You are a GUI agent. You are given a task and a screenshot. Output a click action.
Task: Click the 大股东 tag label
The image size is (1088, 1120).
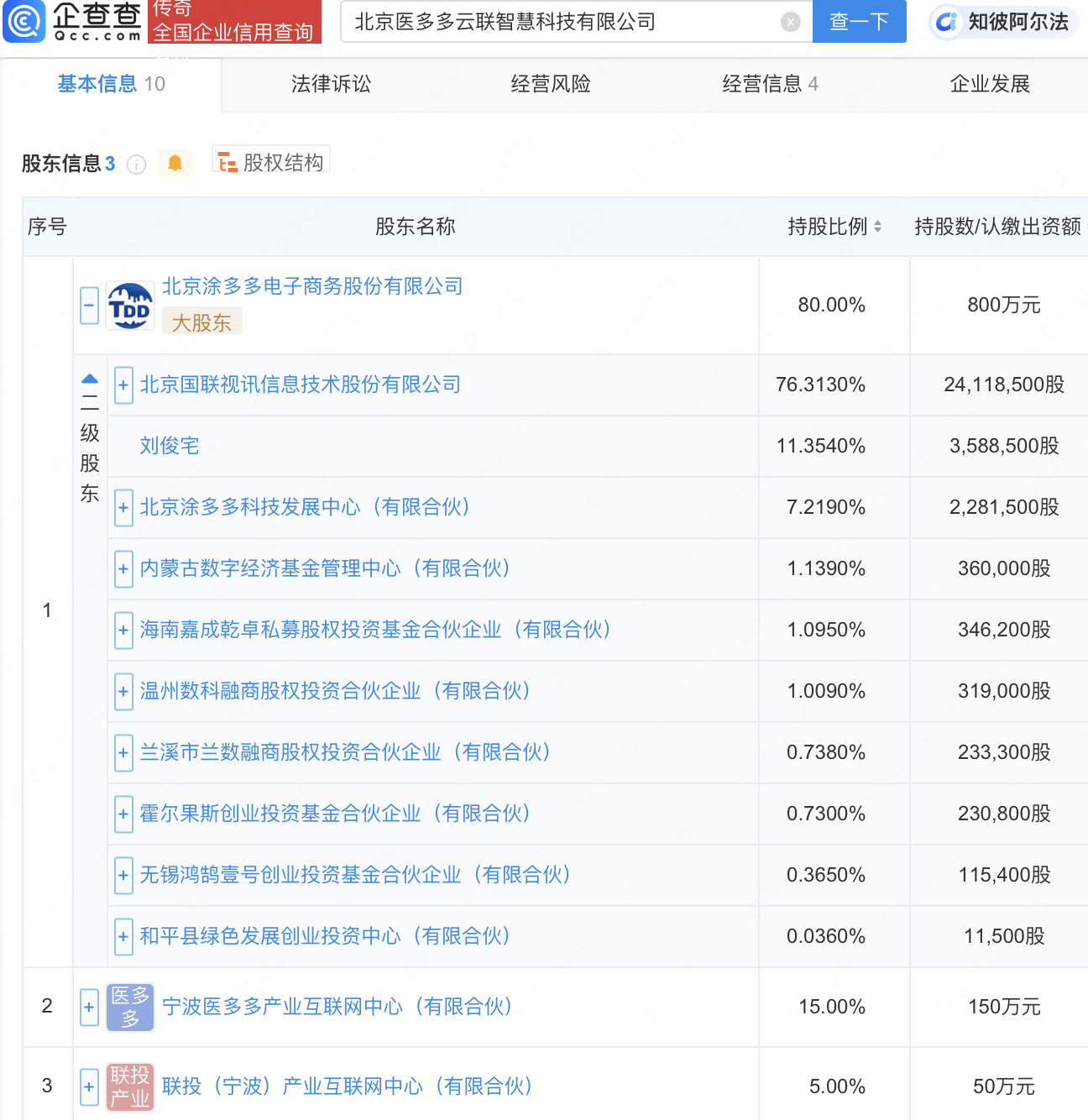click(201, 322)
